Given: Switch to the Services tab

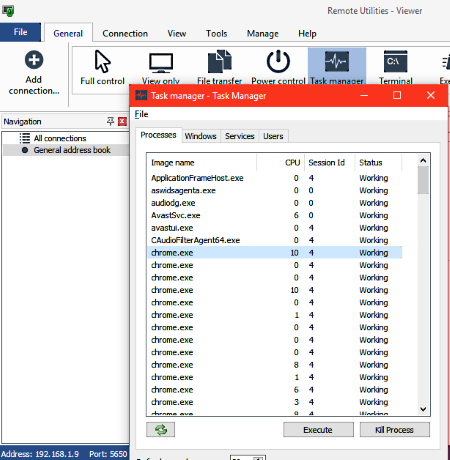Looking at the screenshot, I should click(239, 136).
